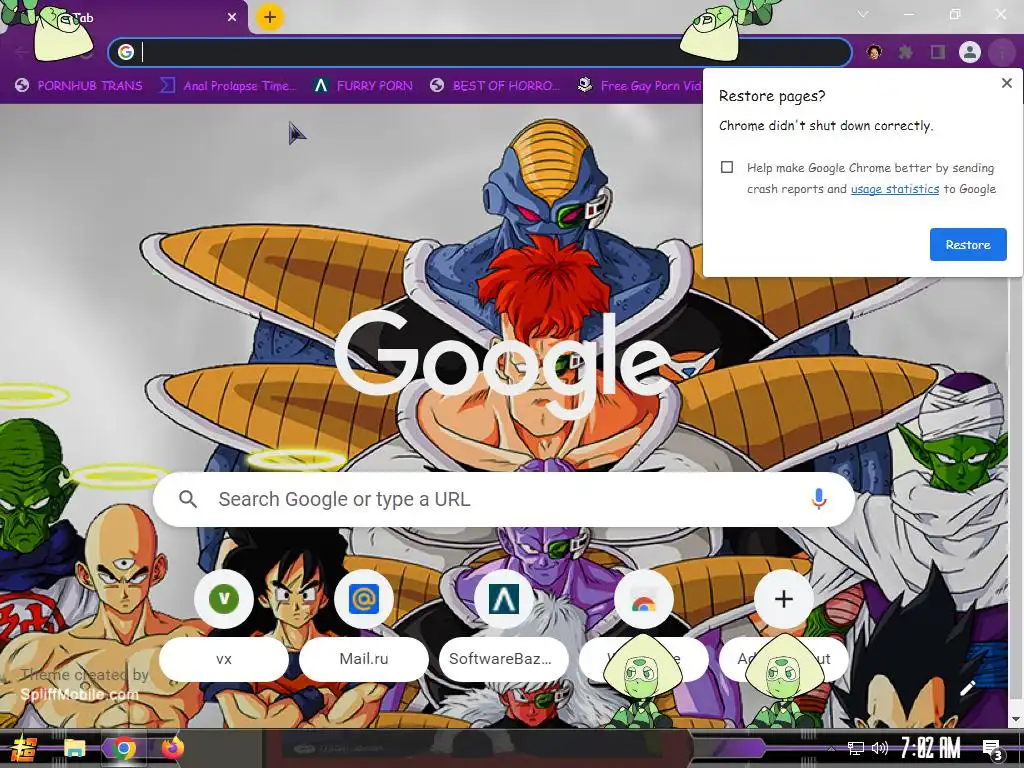Screen dimensions: 1024x768
Task: Click the Google logo
Action: (x=502, y=364)
